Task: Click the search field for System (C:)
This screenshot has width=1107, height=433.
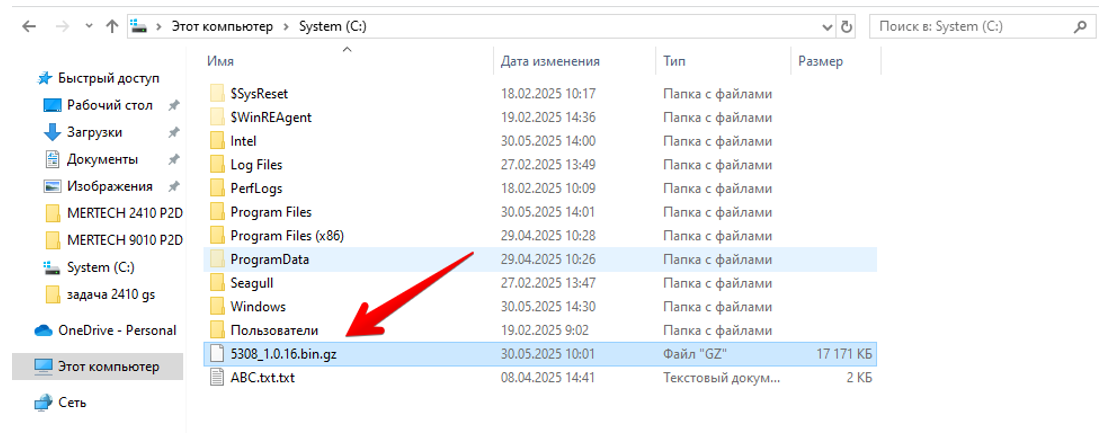Action: click(970, 27)
